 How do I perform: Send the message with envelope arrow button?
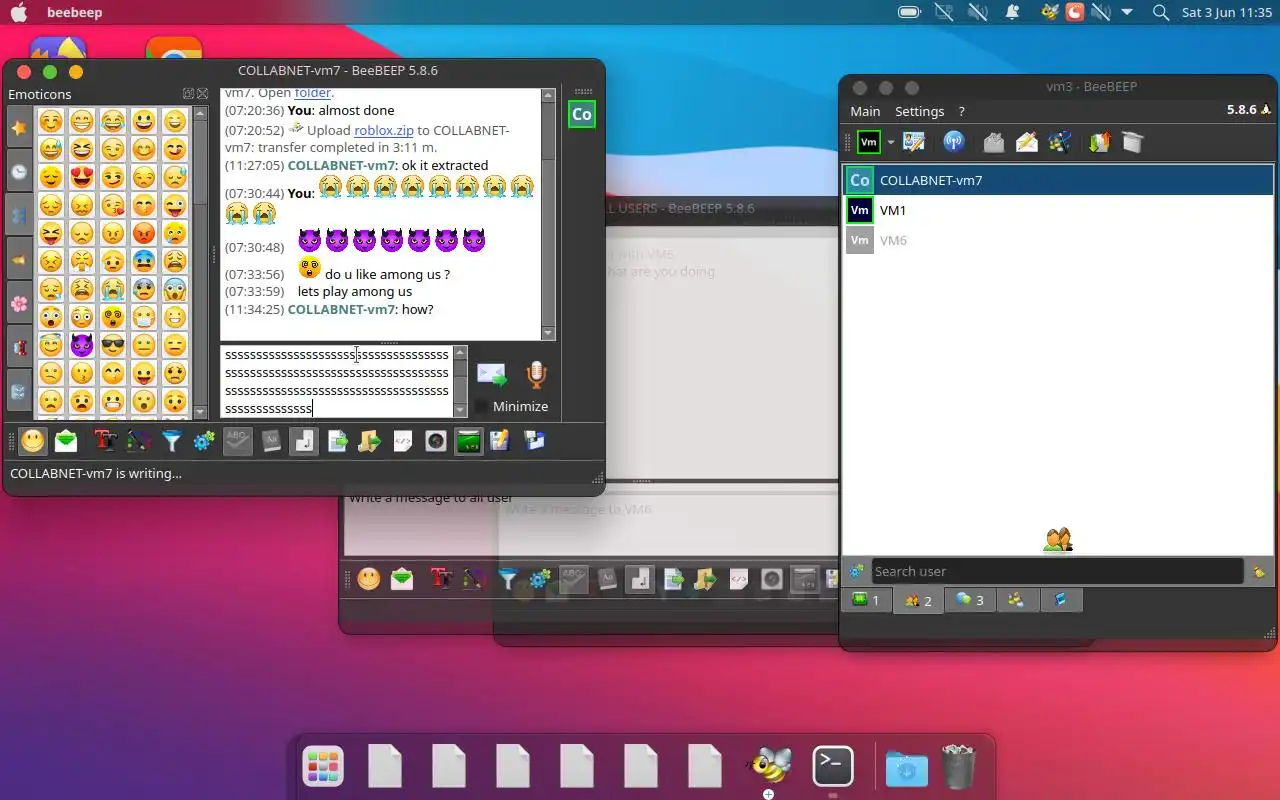click(491, 375)
